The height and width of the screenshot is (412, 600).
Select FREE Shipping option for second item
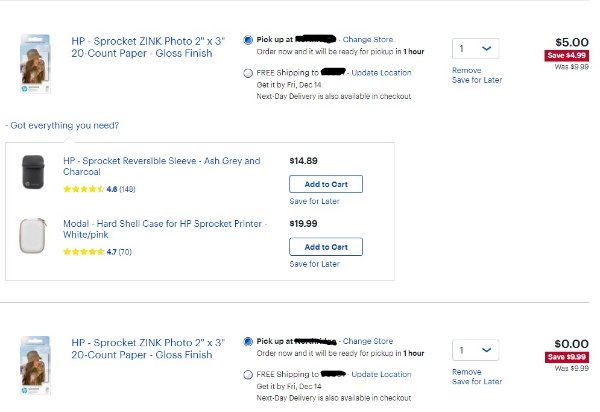pos(248,375)
